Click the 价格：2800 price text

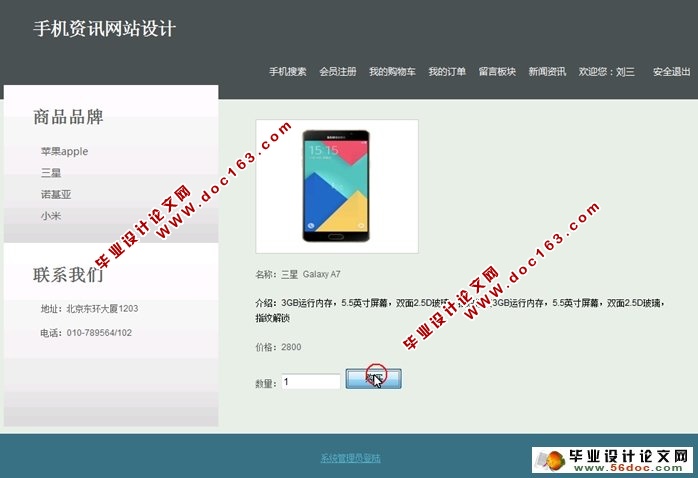(278, 347)
